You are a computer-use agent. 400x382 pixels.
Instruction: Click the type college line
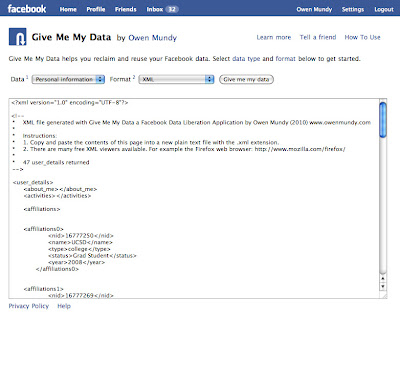[79, 249]
